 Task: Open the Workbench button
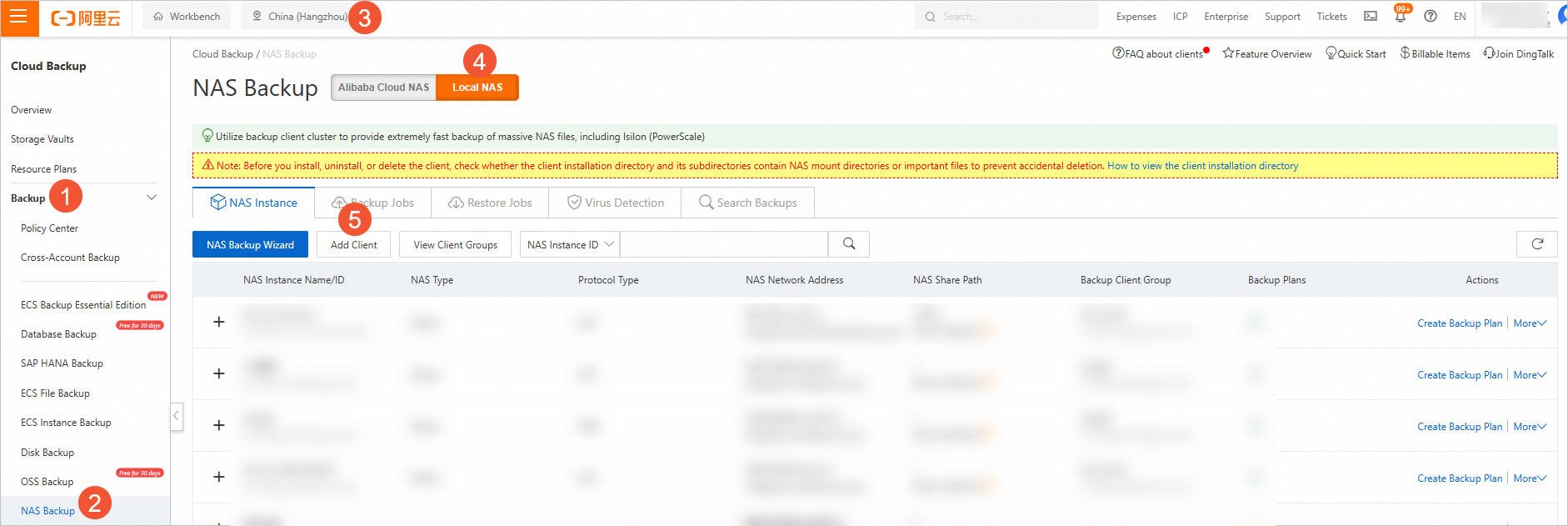point(187,17)
